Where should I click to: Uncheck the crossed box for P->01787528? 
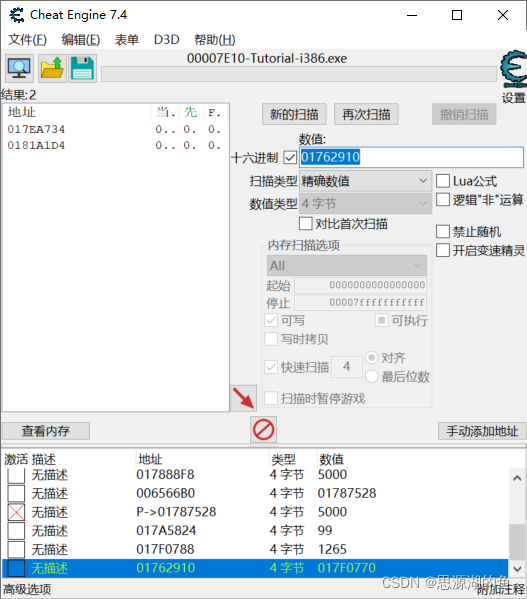pyautogui.click(x=16, y=512)
